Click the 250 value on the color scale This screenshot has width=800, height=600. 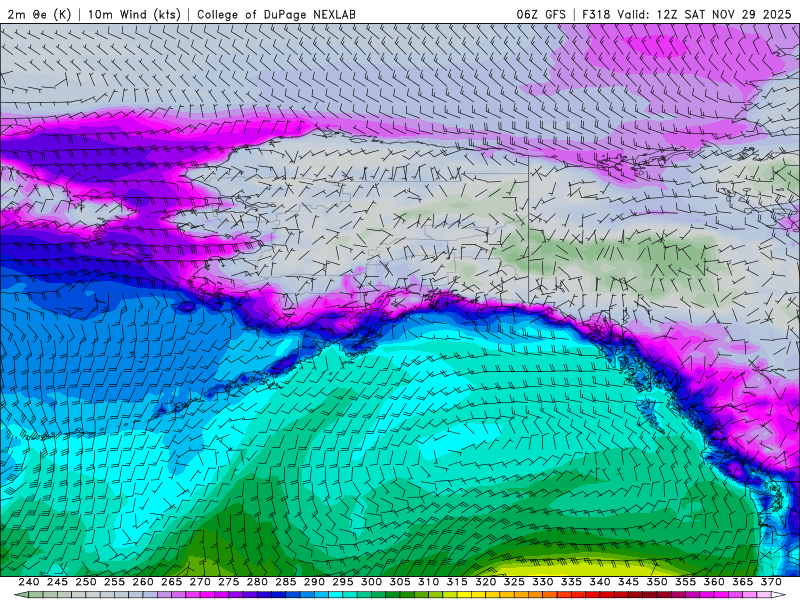tap(86, 582)
